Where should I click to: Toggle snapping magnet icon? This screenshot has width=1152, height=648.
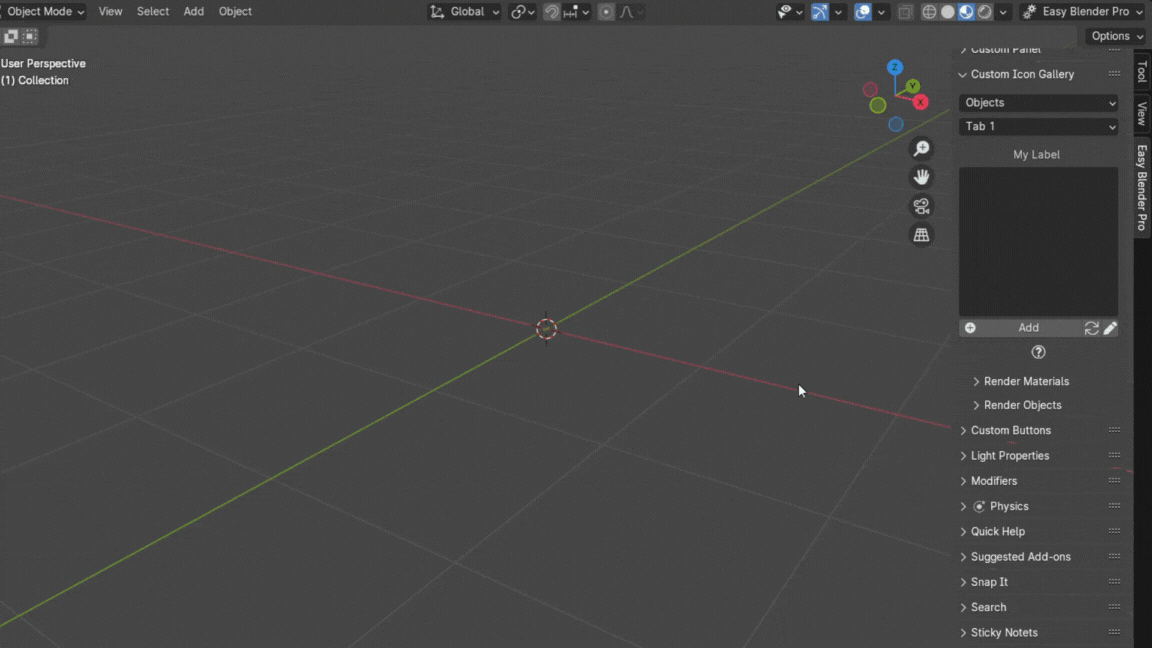(551, 12)
